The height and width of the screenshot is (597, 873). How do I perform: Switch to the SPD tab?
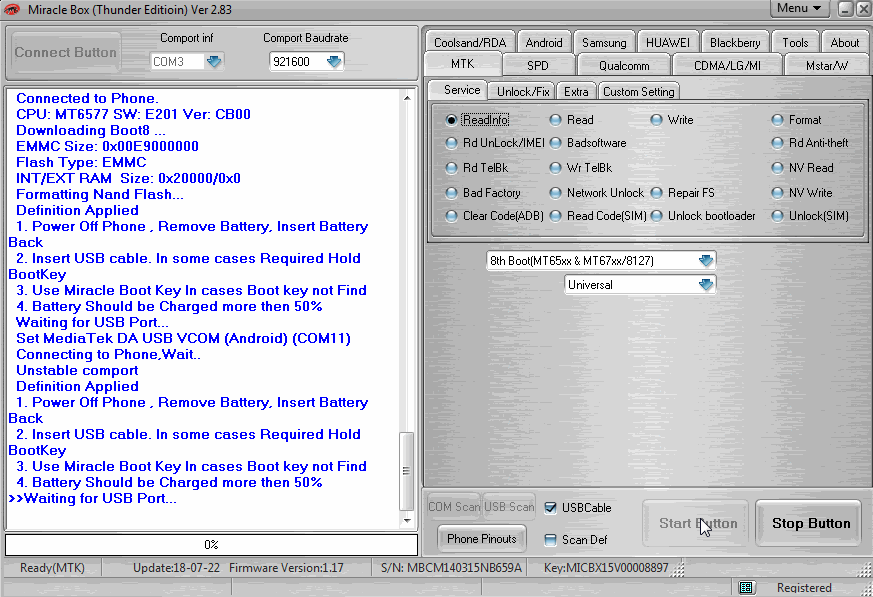click(538, 65)
